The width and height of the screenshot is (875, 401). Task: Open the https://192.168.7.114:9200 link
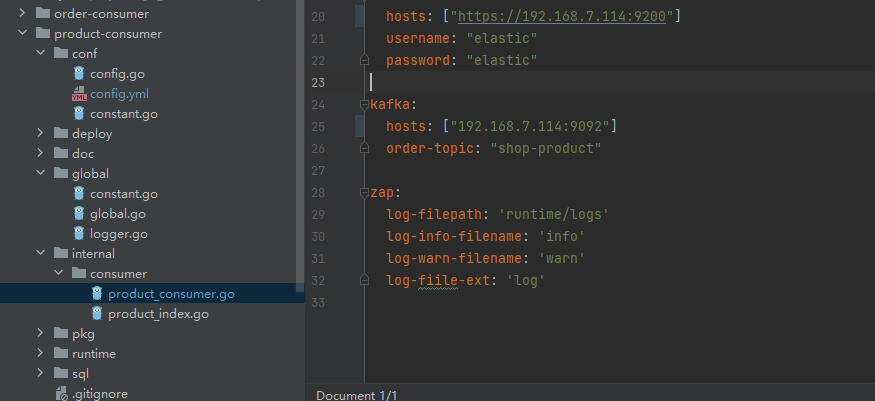562,16
